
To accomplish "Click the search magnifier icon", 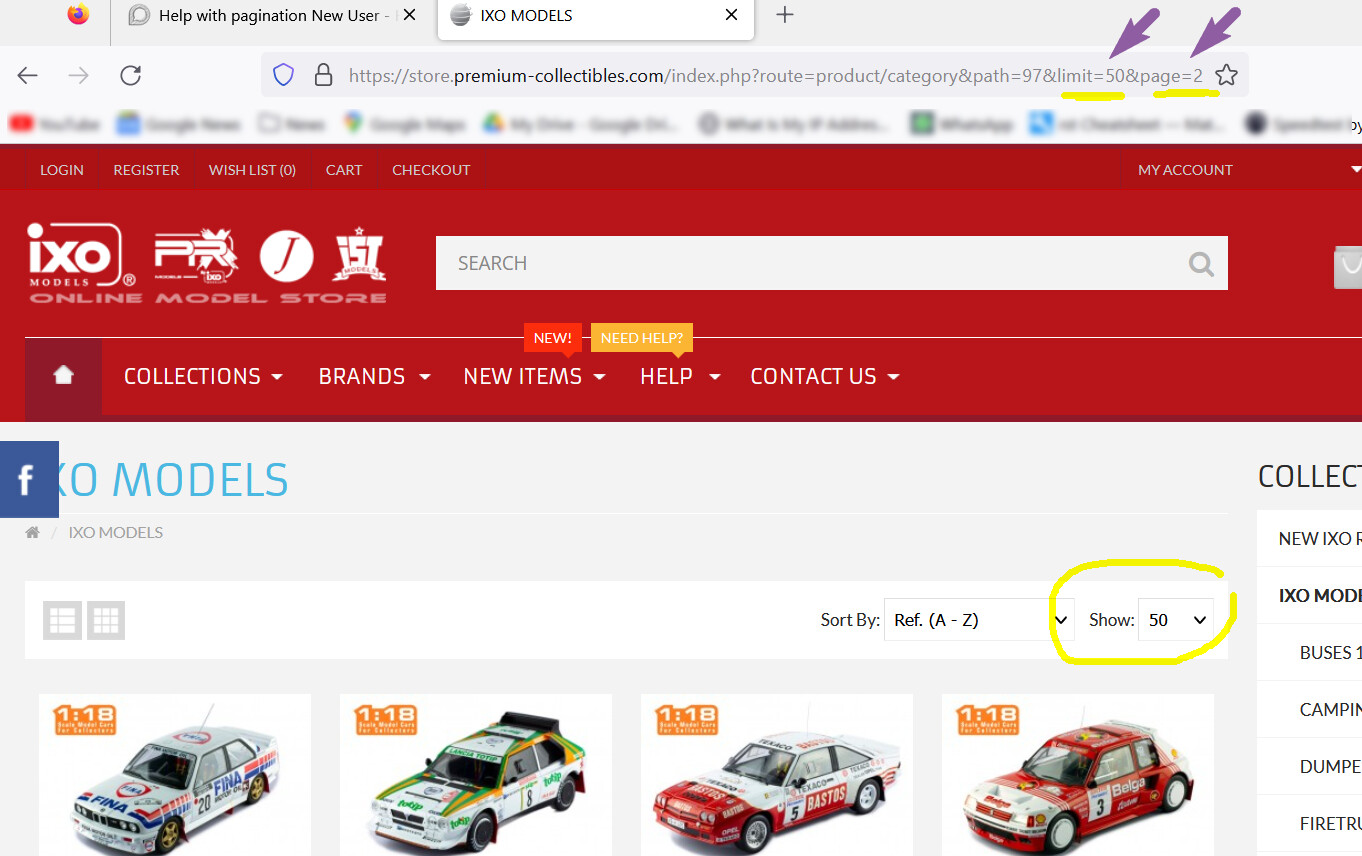I will pos(1200,264).
